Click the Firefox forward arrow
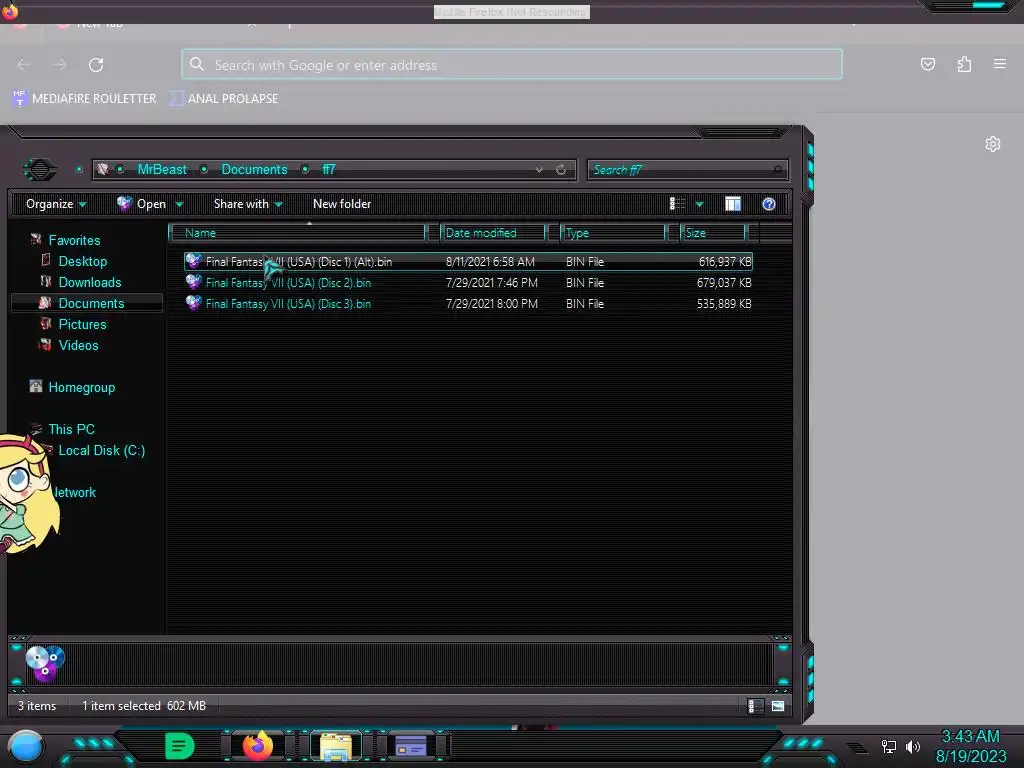 click(x=59, y=65)
